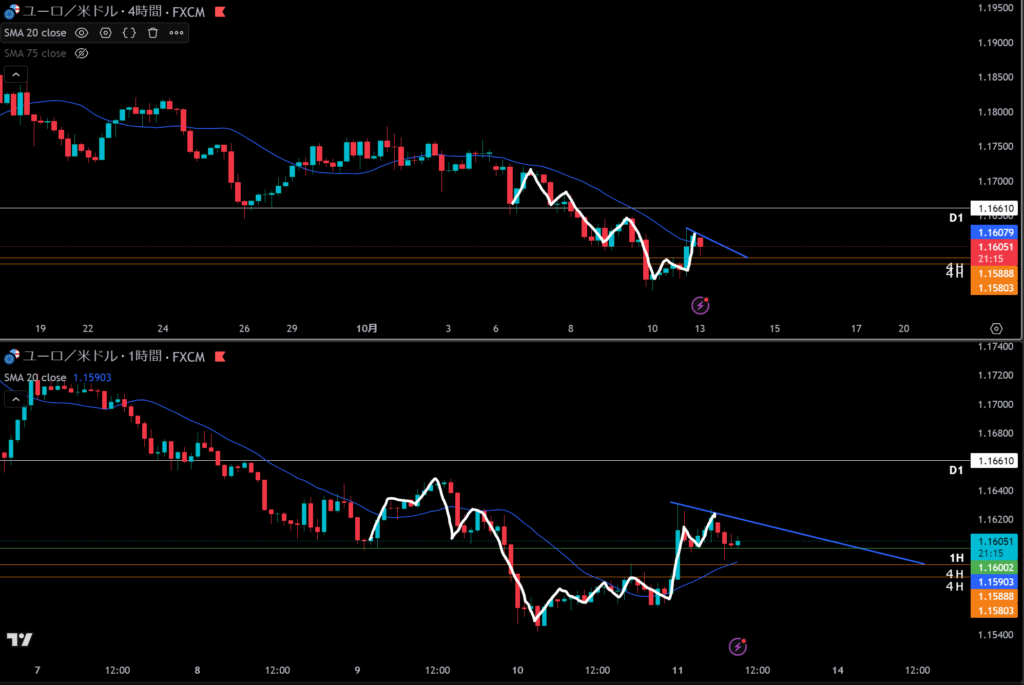Open the lightning event icon on 4-hour chart
Image resolution: width=1024 pixels, height=685 pixels.
(x=701, y=302)
